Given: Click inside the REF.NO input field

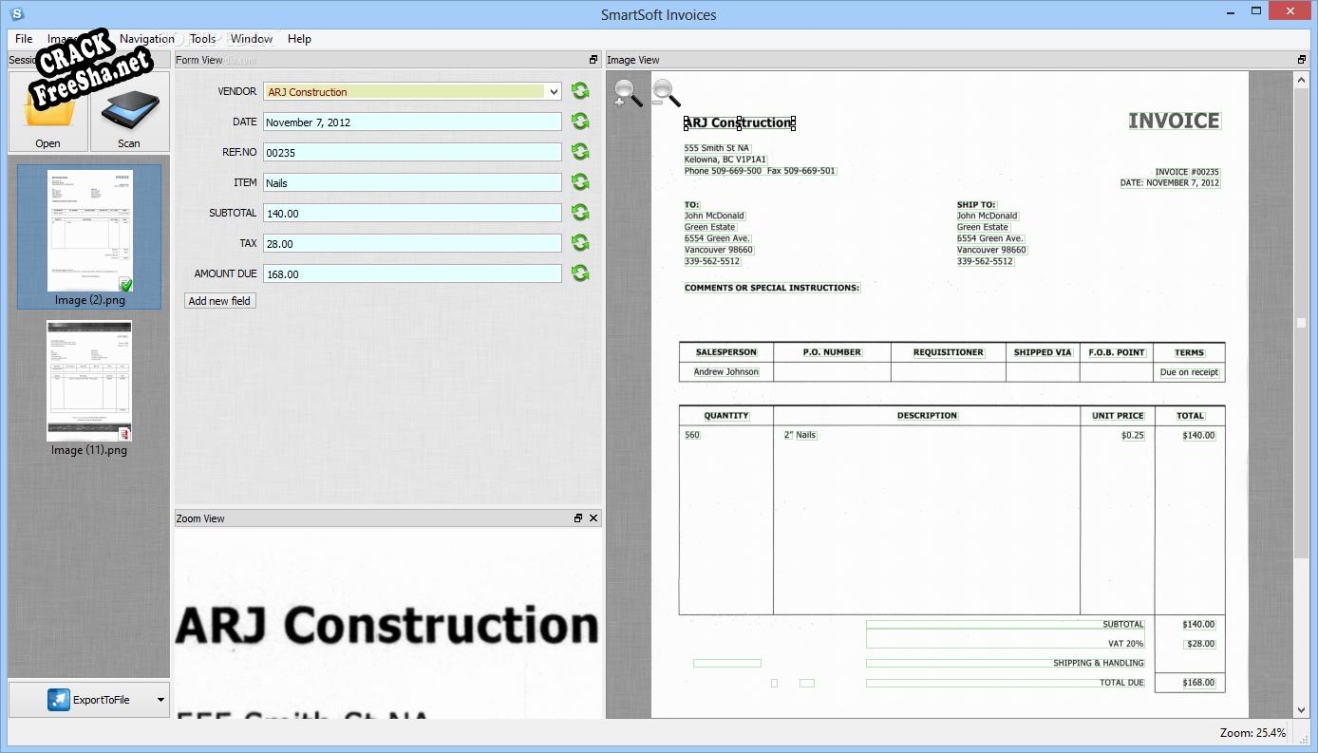Looking at the screenshot, I should tap(412, 153).
